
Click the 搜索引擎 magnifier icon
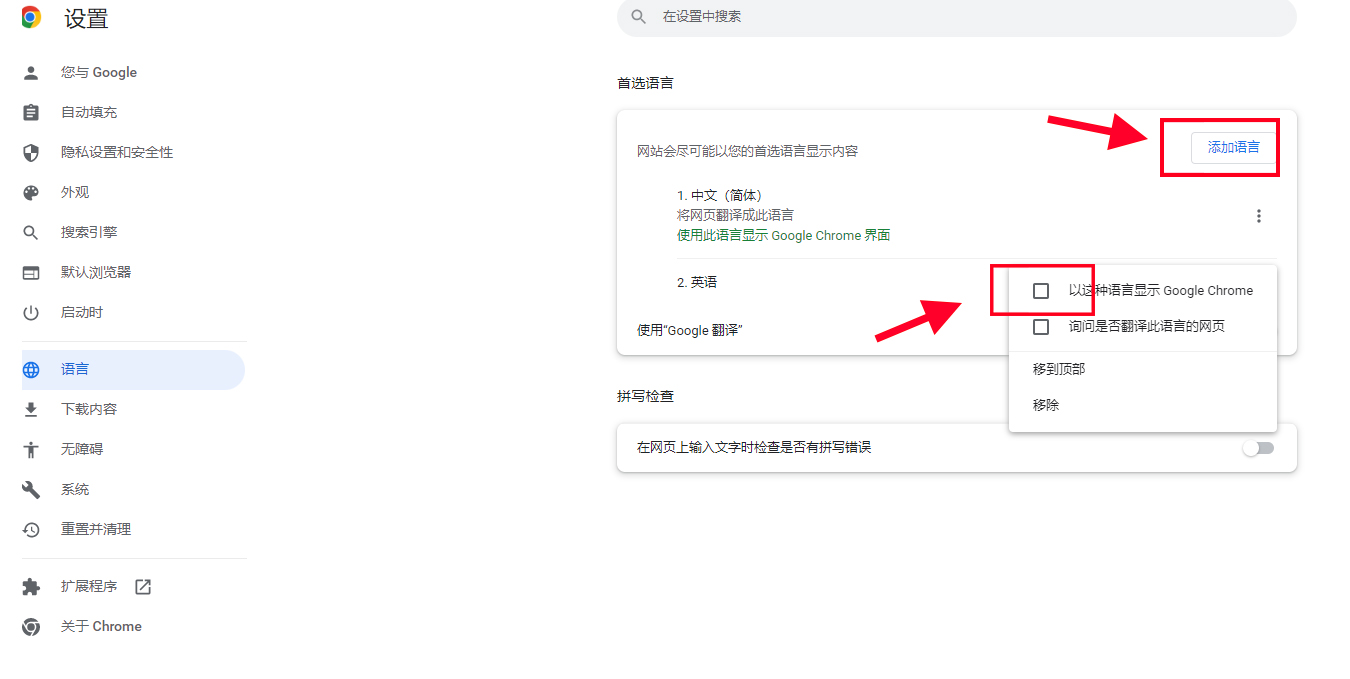(30, 232)
